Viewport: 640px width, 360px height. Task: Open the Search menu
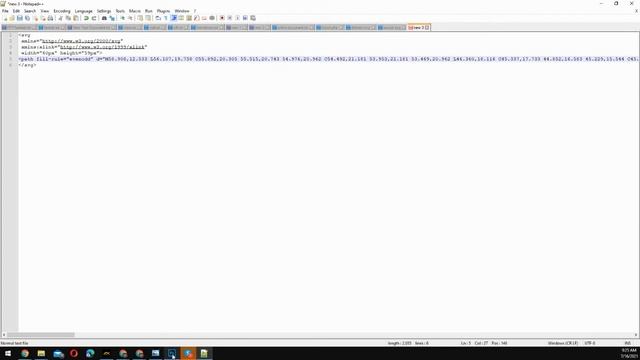tap(30, 11)
